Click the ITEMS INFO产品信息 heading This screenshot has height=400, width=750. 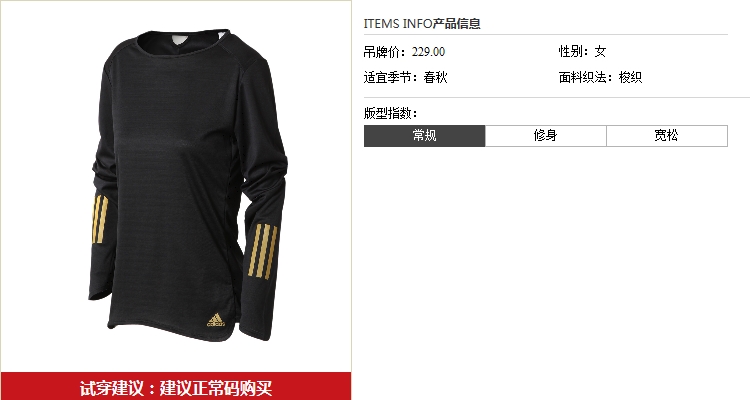pyautogui.click(x=422, y=23)
